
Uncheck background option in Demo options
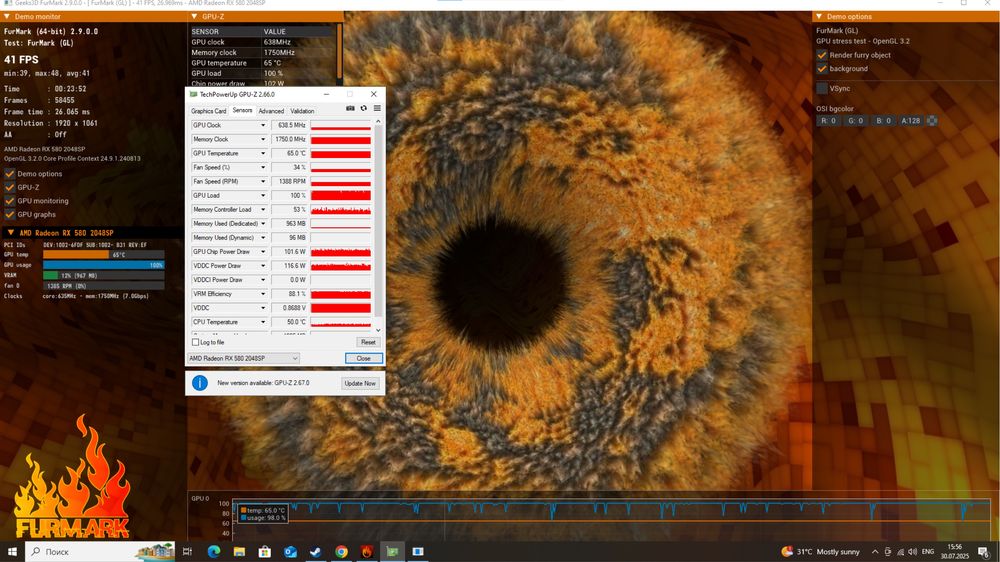(x=822, y=68)
